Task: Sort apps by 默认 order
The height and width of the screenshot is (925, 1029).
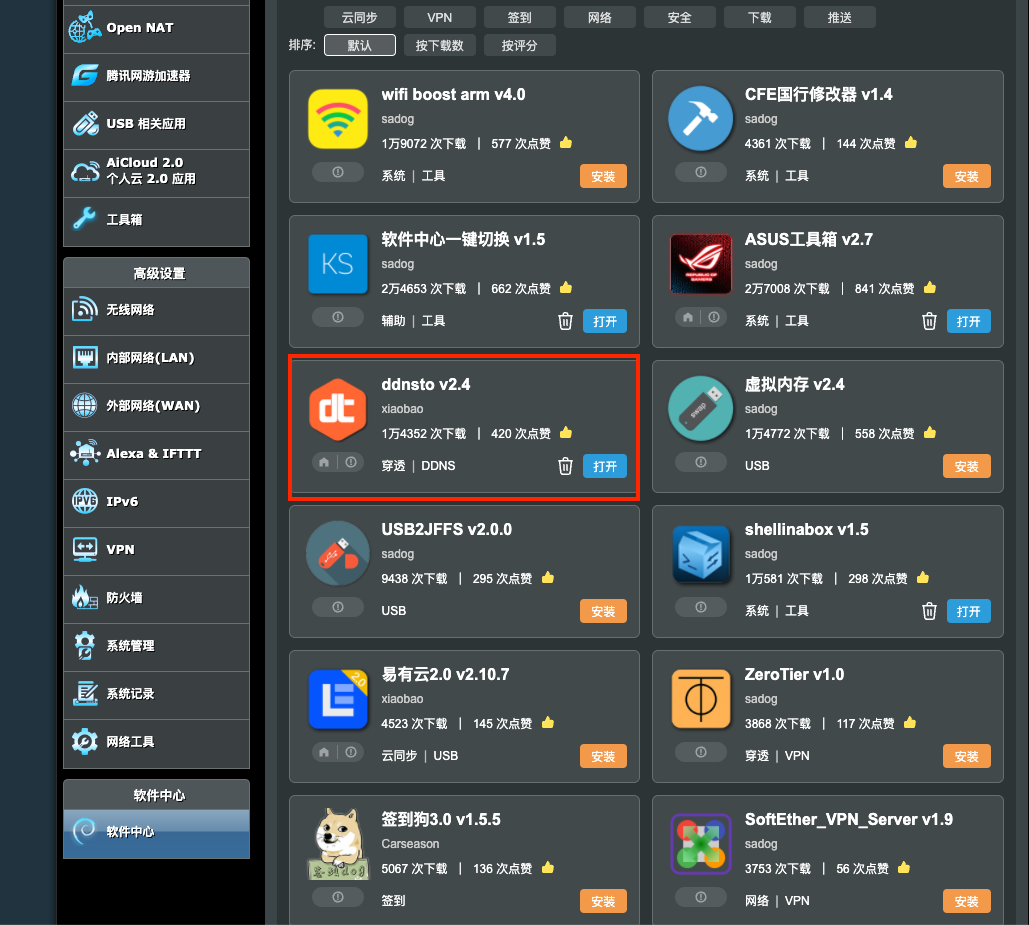Action: (360, 45)
